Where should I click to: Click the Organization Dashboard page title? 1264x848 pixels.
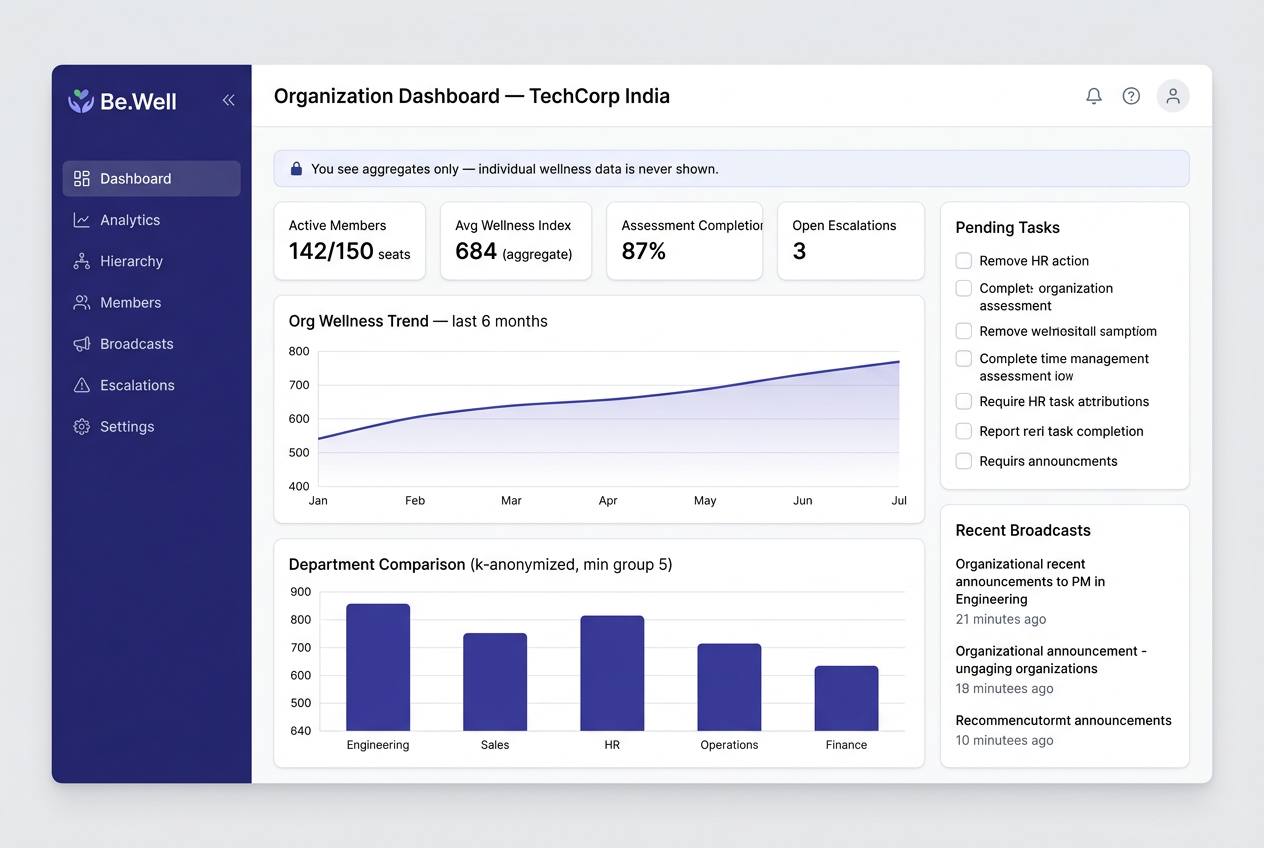tap(472, 96)
